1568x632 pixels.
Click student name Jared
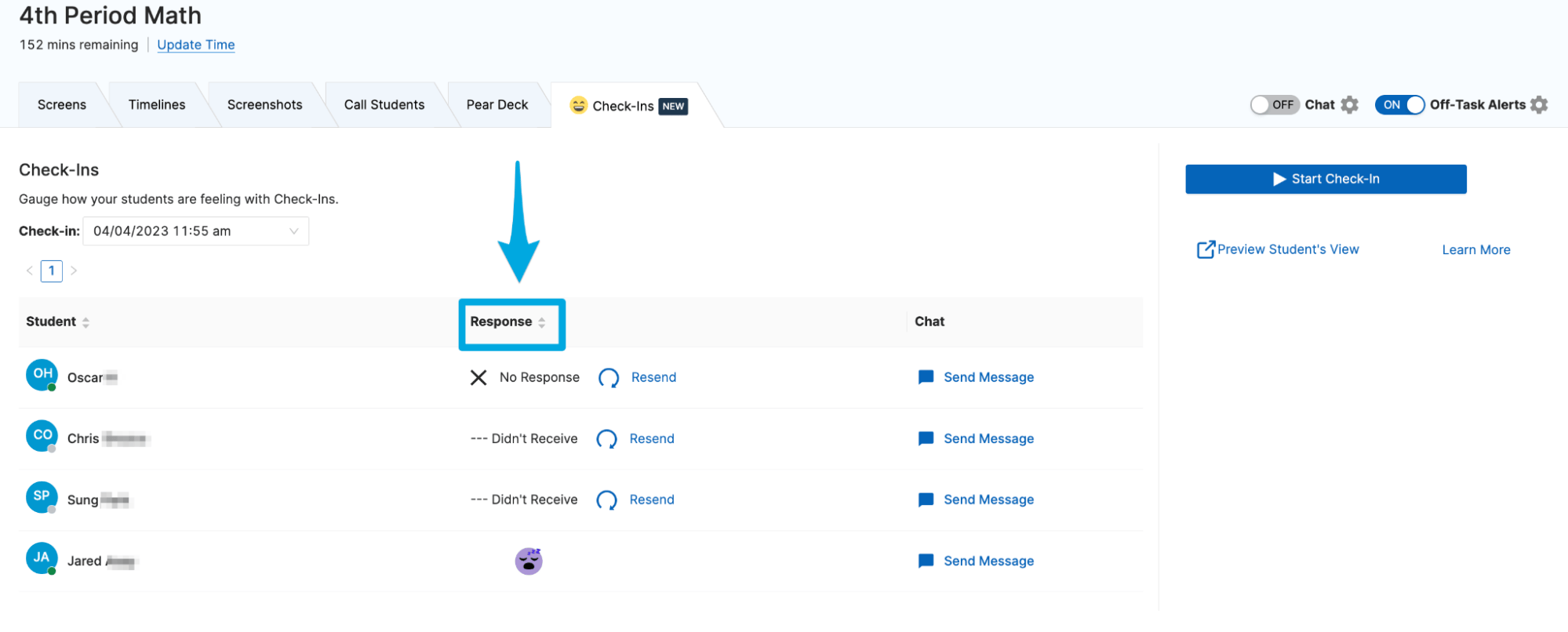pos(84,561)
